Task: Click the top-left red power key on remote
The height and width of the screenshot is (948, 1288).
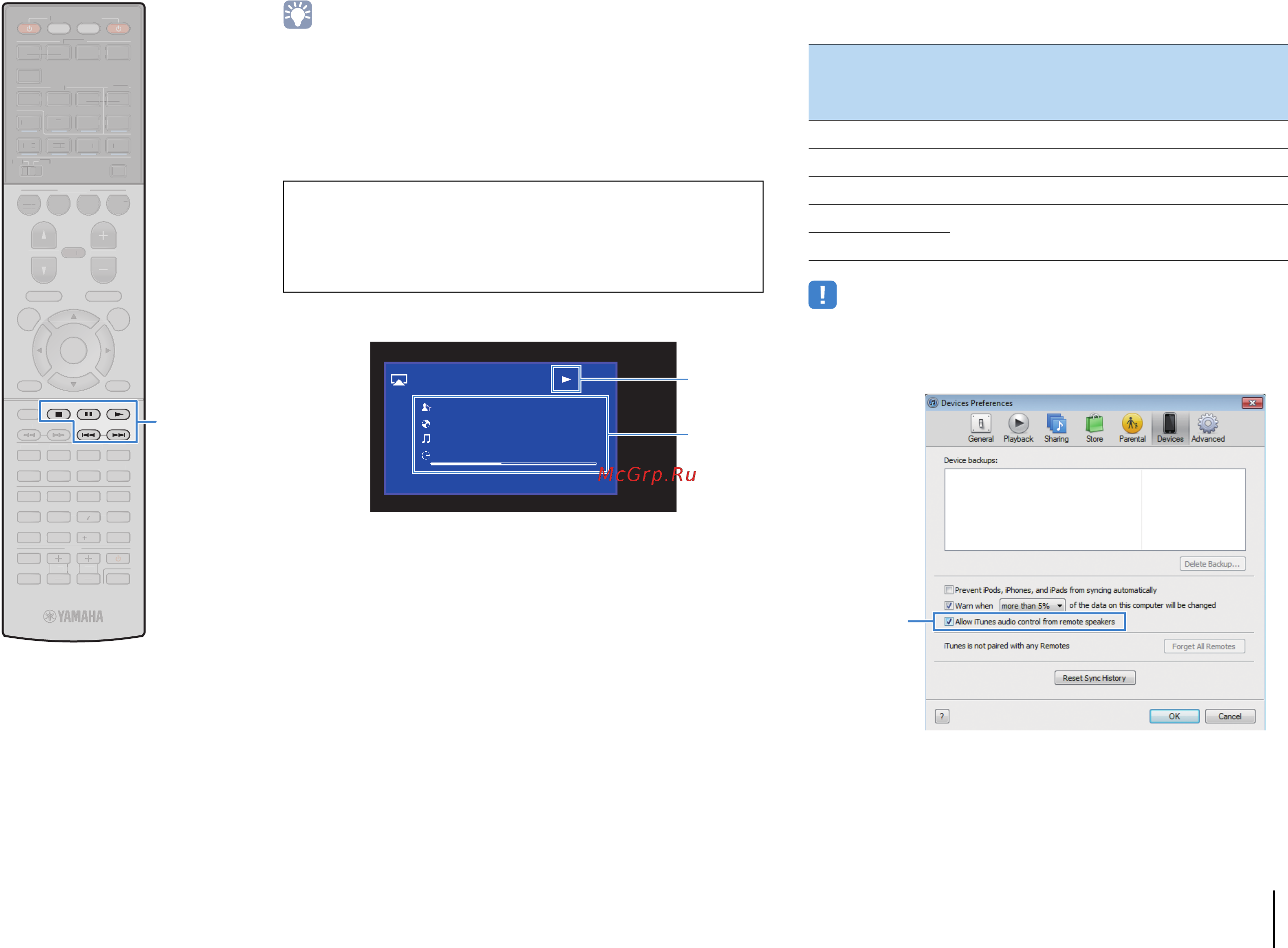Action: pos(29,28)
